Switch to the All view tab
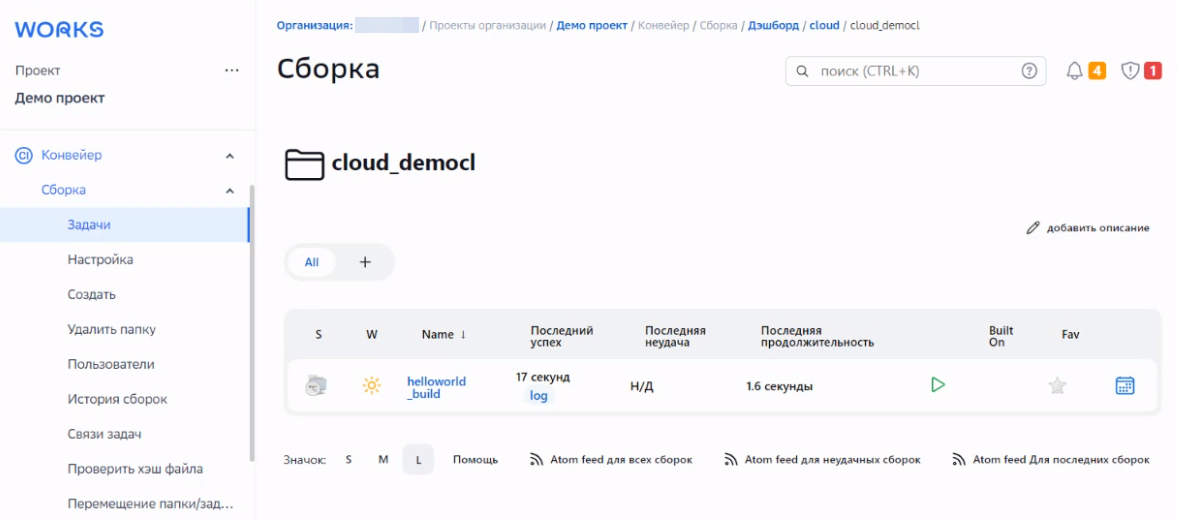Image resolution: width=1177 pixels, height=520 pixels. click(312, 262)
